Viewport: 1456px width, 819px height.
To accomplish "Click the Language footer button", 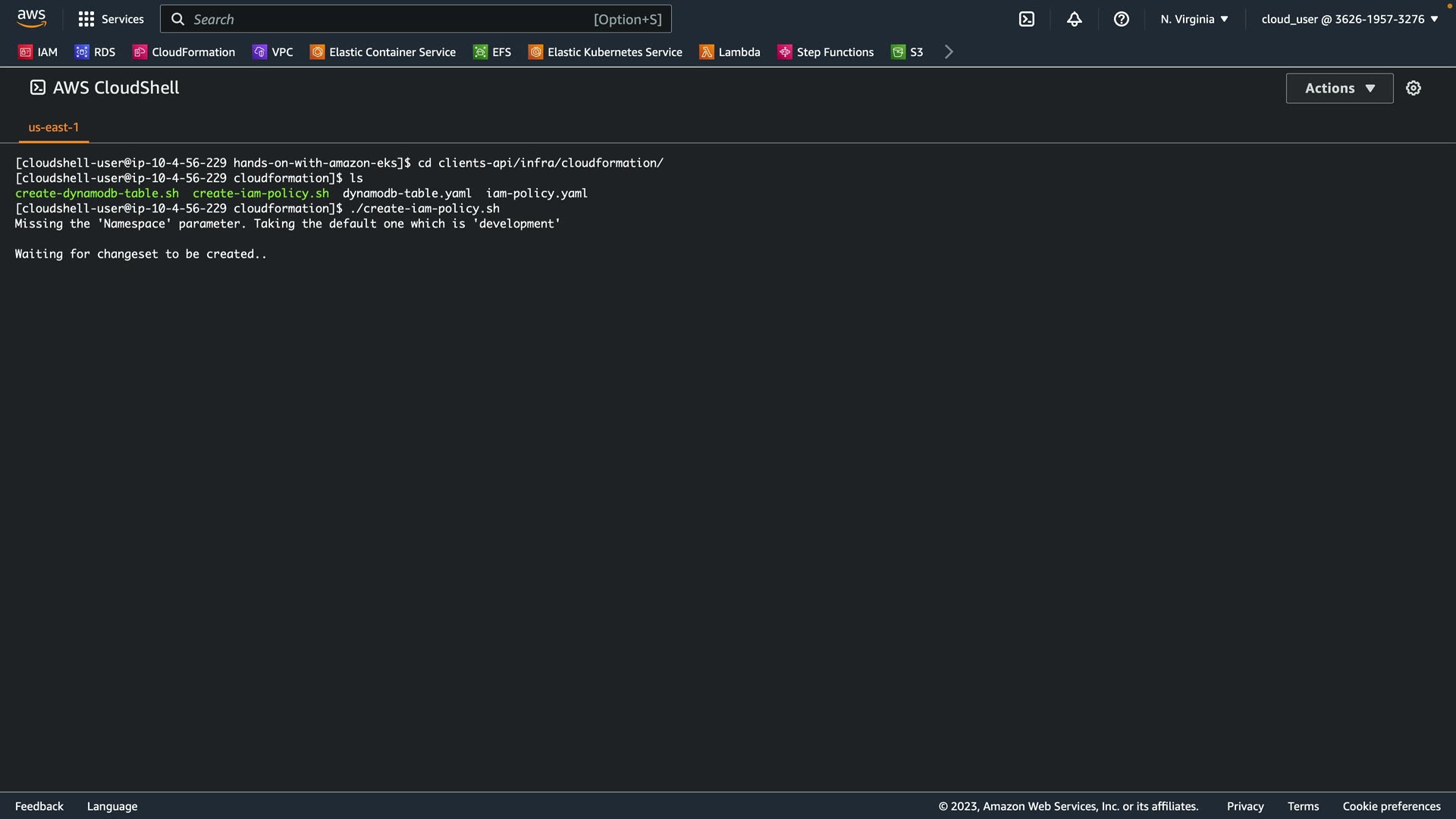I will (x=112, y=806).
